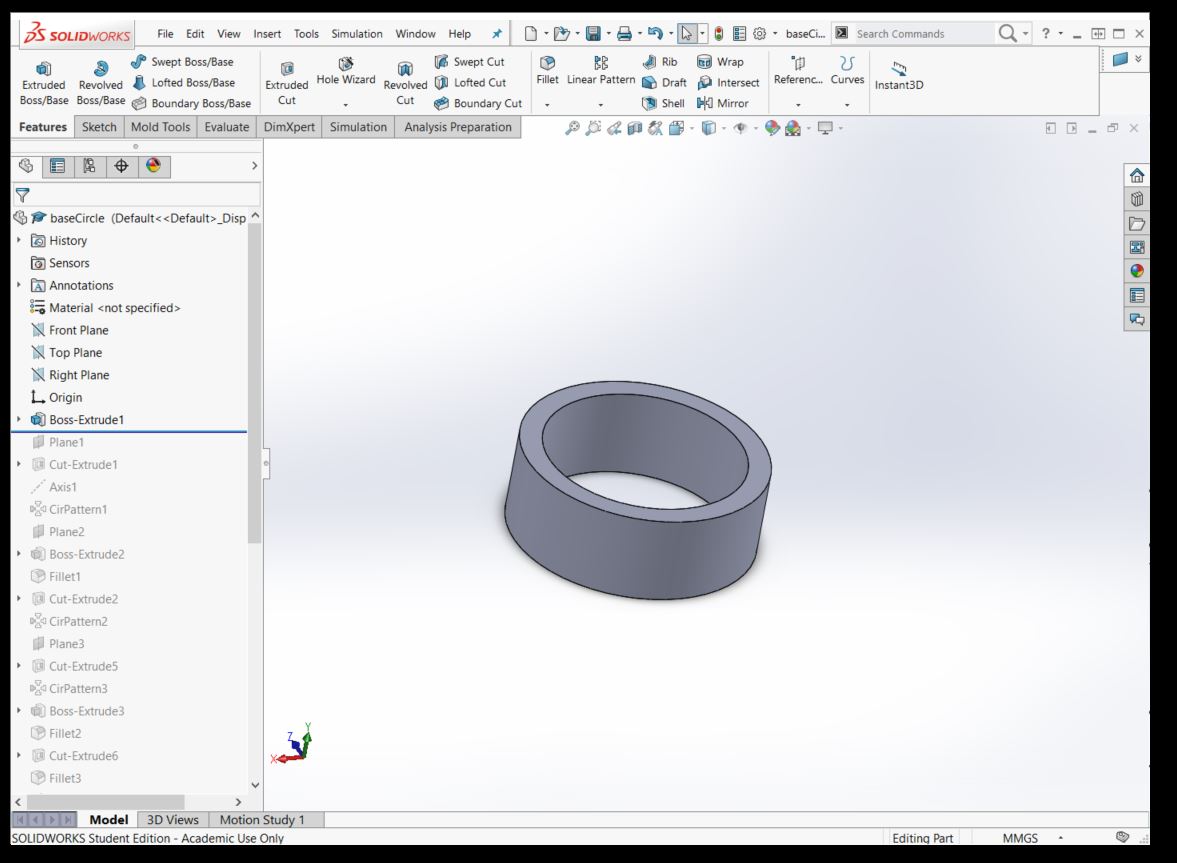Open DisplayManager tab
This screenshot has width=1177, height=863.
click(x=154, y=166)
